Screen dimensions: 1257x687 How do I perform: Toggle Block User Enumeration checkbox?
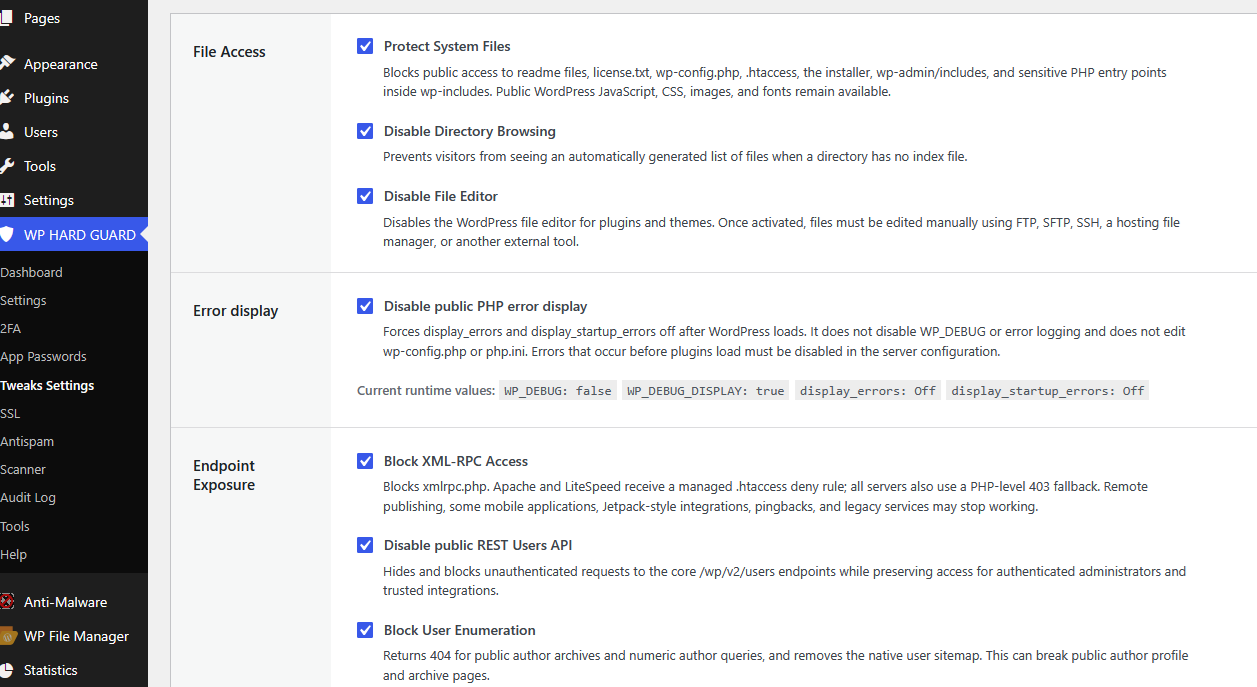click(365, 630)
